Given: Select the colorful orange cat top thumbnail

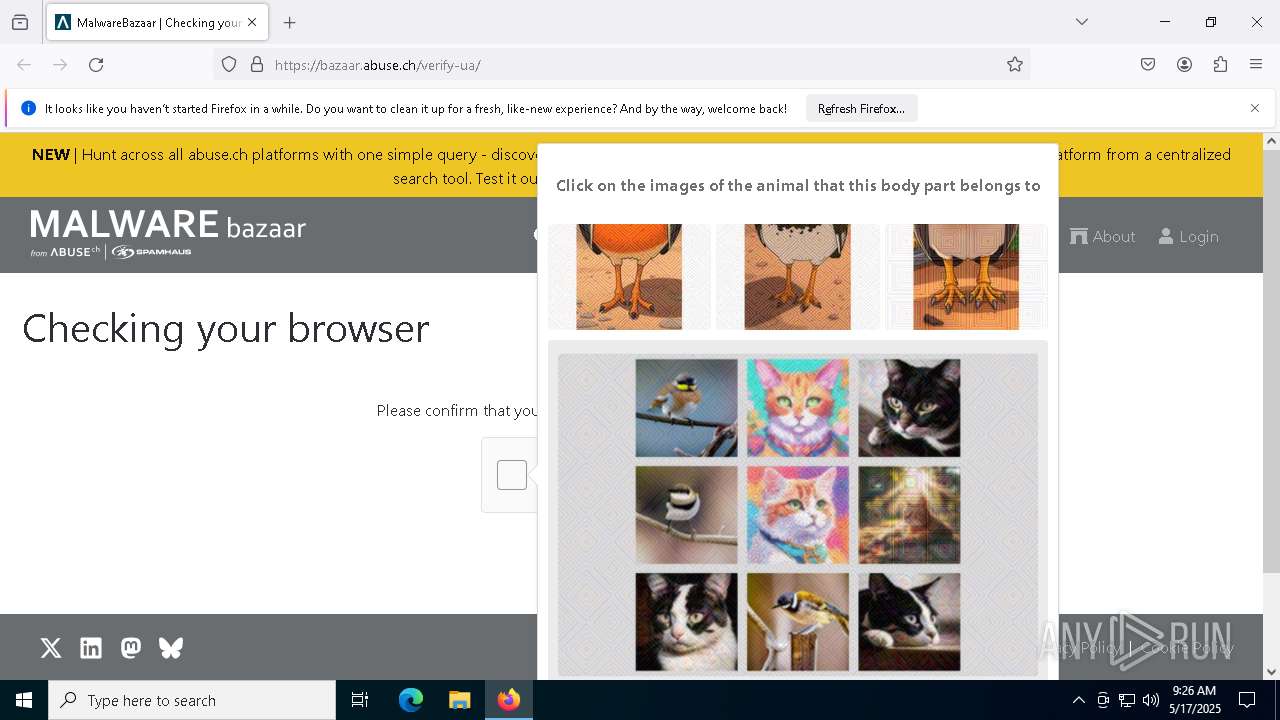Looking at the screenshot, I should (798, 408).
